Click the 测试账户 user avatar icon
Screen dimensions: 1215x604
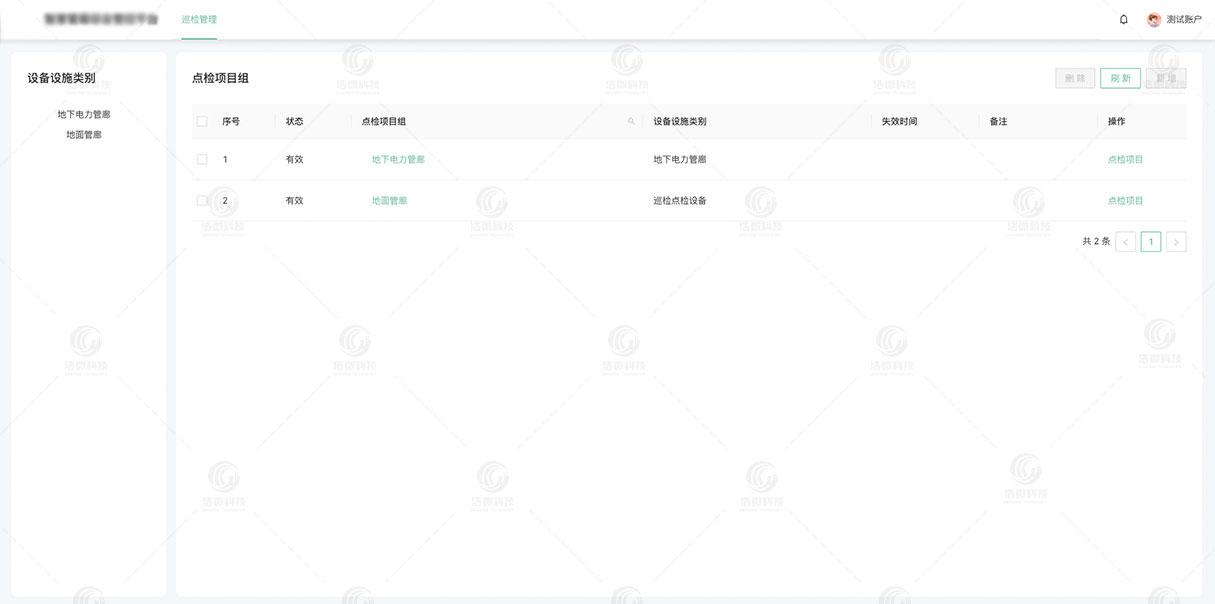1152,18
